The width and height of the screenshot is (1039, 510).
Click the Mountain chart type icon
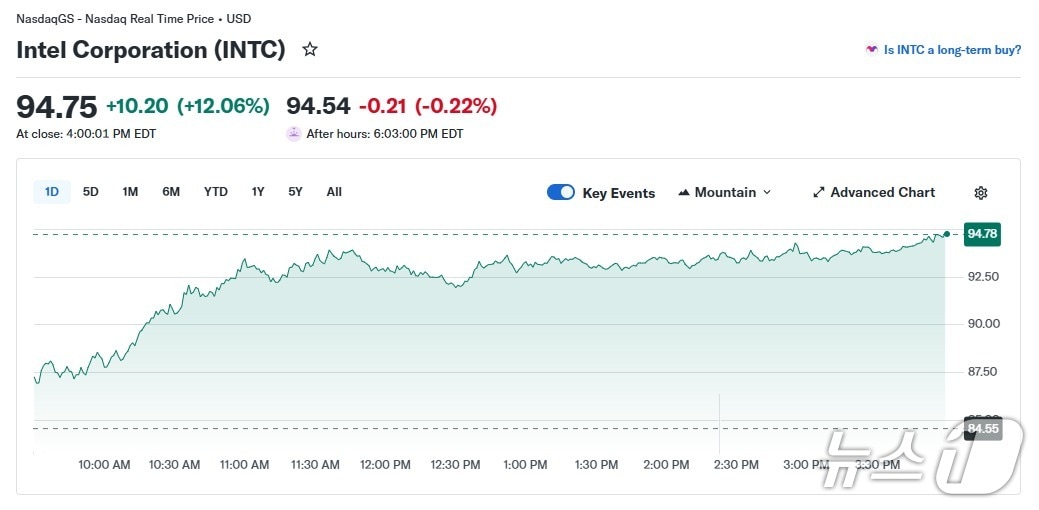point(684,193)
